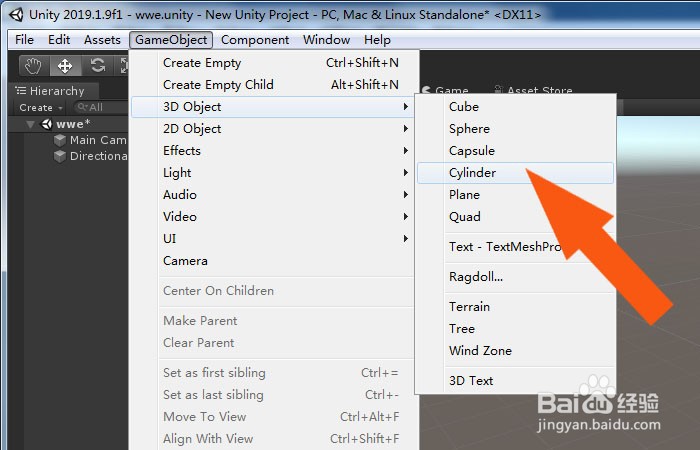Open the Component menu
Viewport: 700px width, 450px height.
255,40
